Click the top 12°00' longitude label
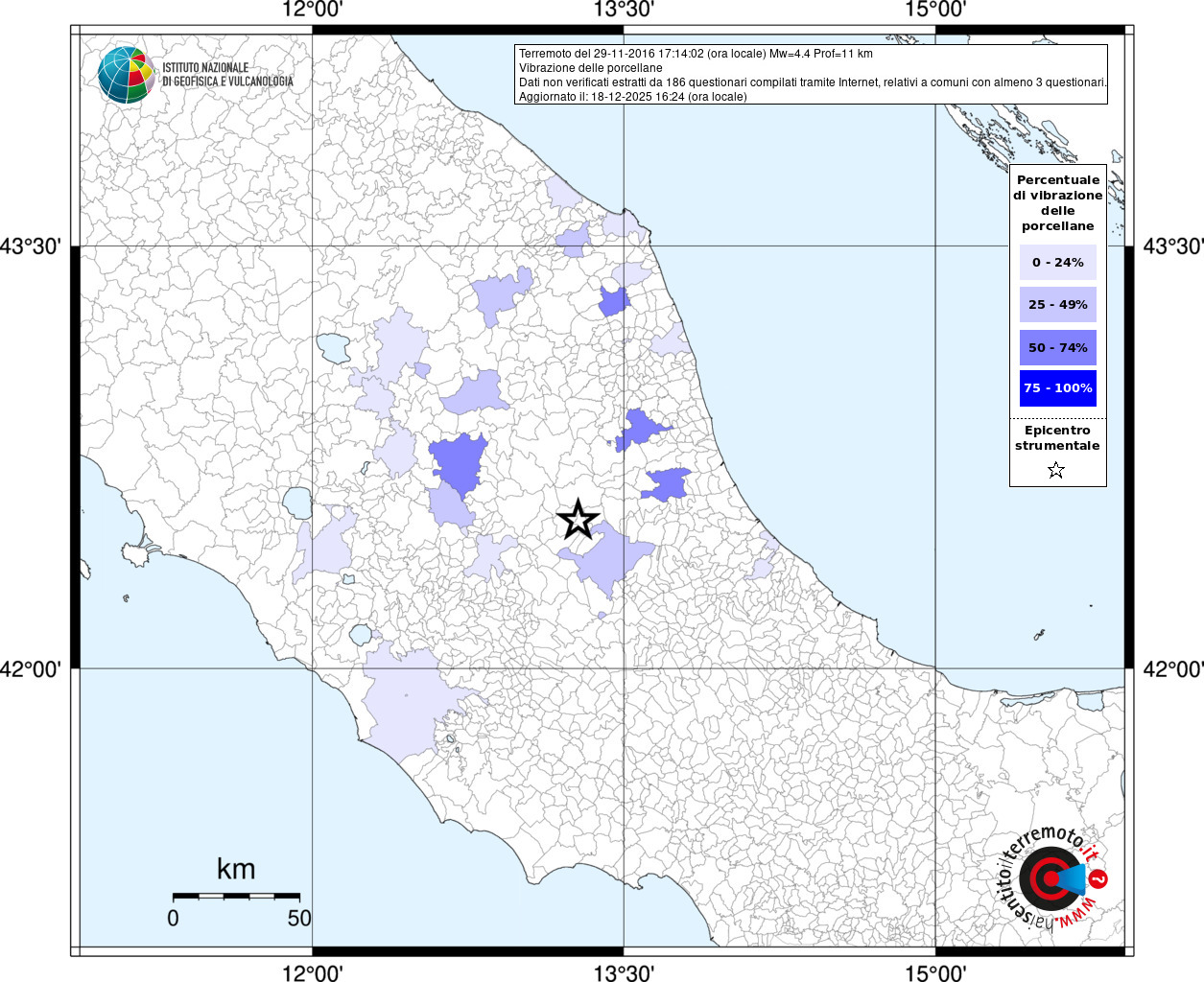The height and width of the screenshot is (982, 1204). 313,10
